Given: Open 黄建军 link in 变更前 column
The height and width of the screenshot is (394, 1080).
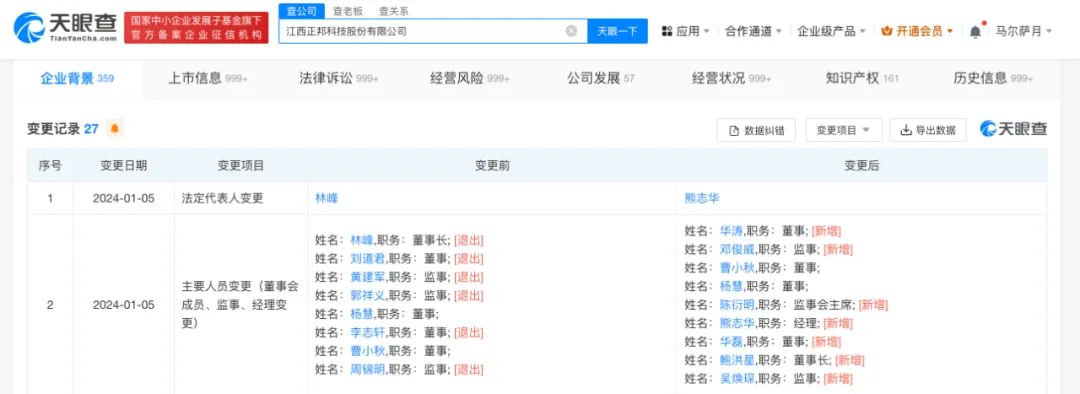Looking at the screenshot, I should pos(368,277).
